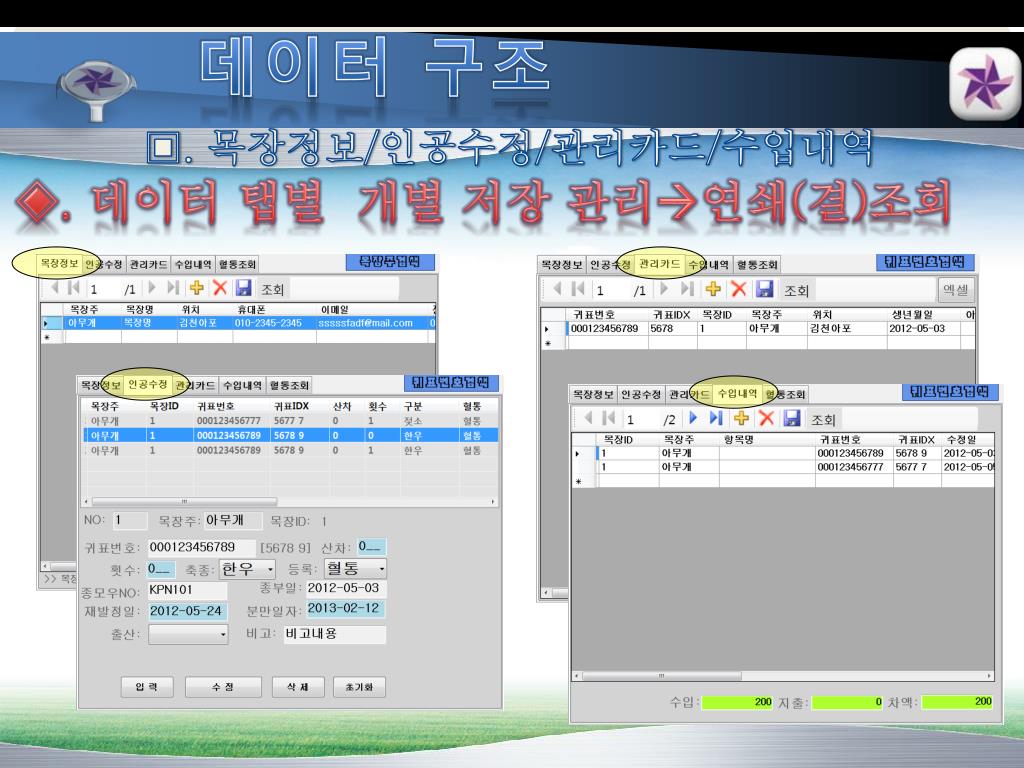Image resolution: width=1024 pixels, height=768 pixels.
Task: Click the plain right arrow in 목장정보 toolbar
Action: pos(152,287)
